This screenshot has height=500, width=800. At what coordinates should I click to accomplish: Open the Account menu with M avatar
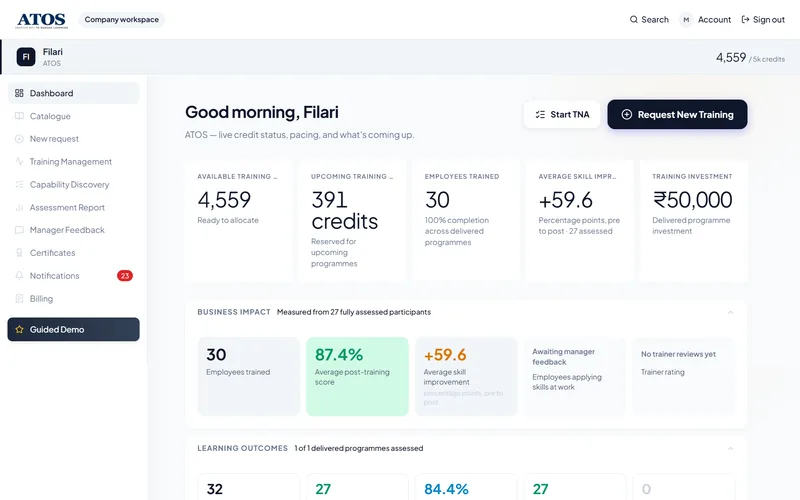pyautogui.click(x=705, y=19)
